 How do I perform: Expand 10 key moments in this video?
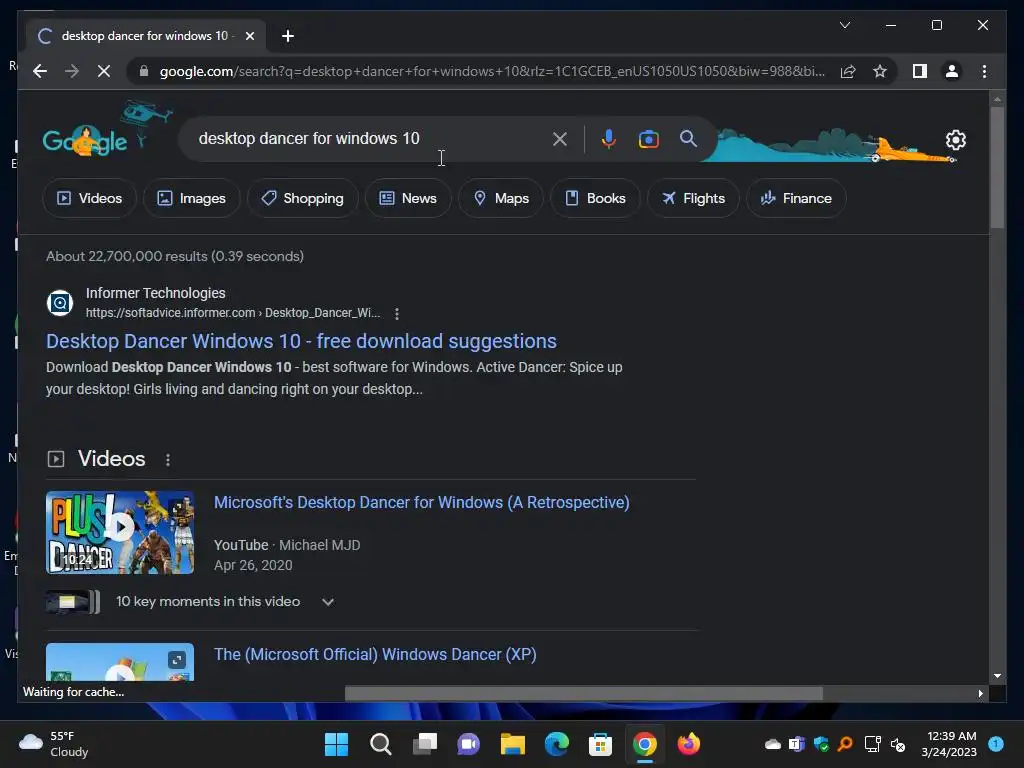click(327, 601)
